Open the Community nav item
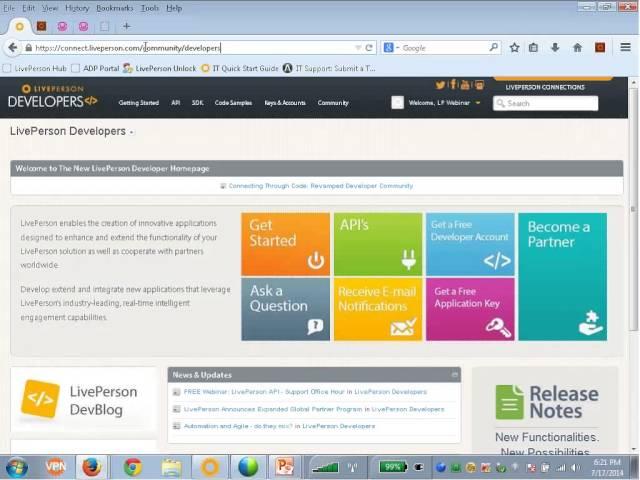This screenshot has height=480, width=640. pyautogui.click(x=333, y=103)
